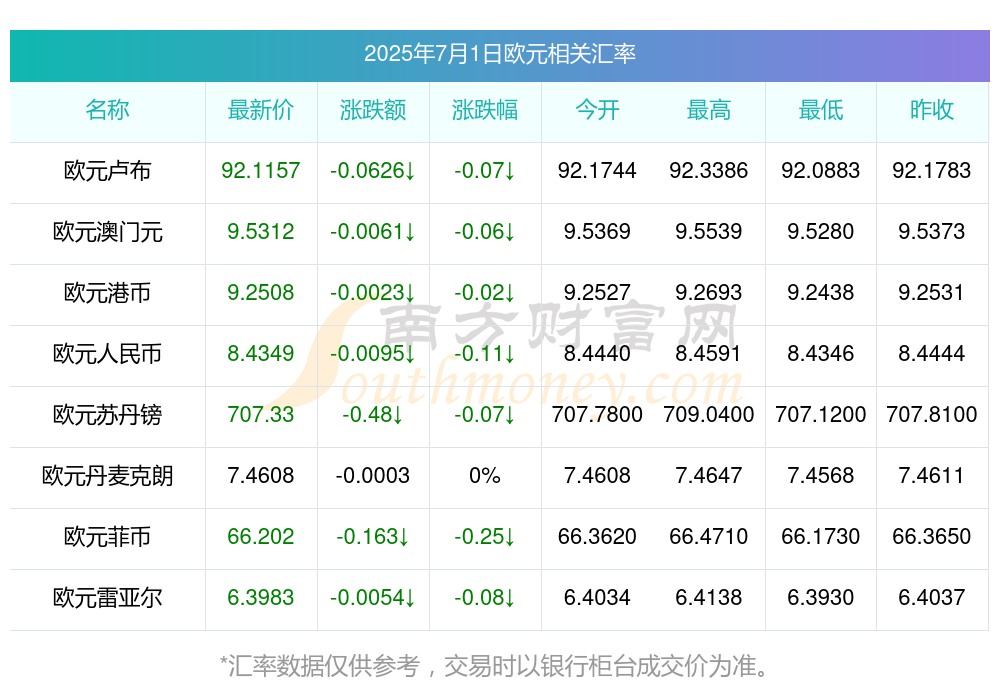Click the 欧元卢布 row name
The width and height of the screenshot is (1000, 698).
click(x=107, y=171)
